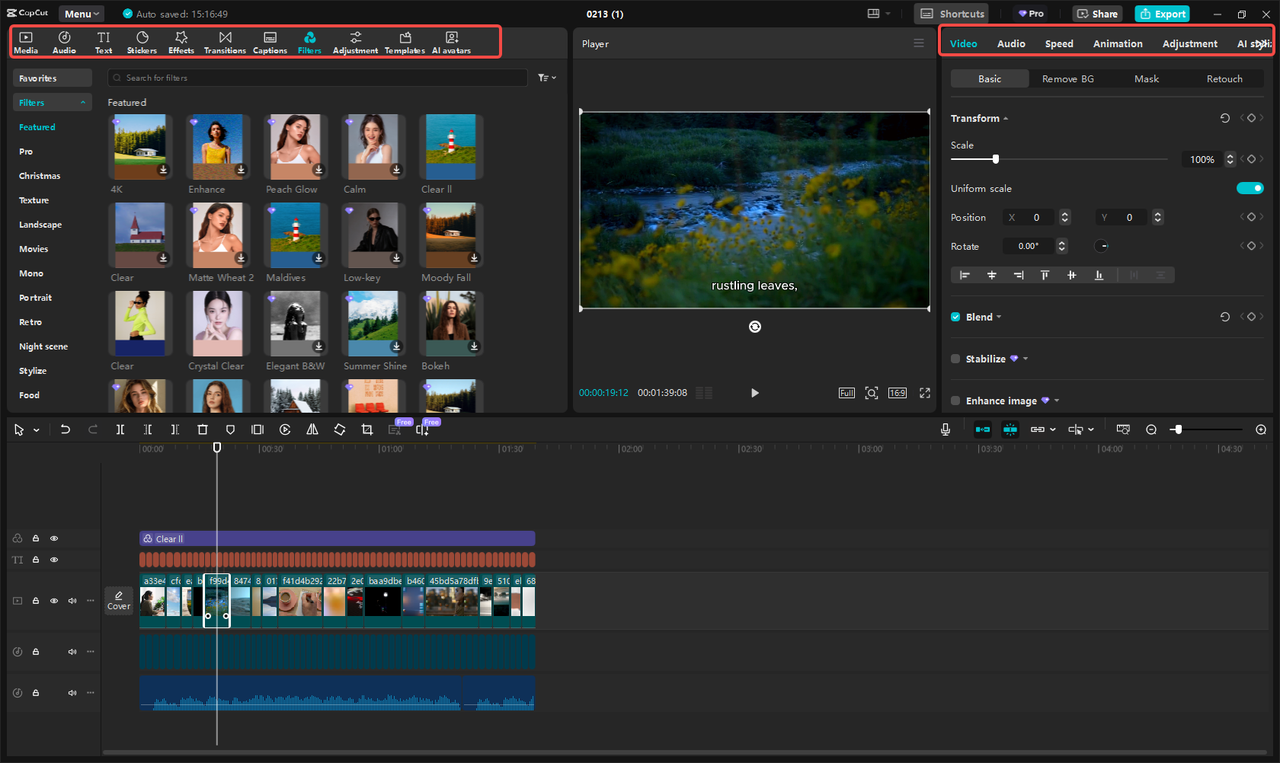
Task: Switch to the Speed tab in the right panel
Action: (1059, 43)
